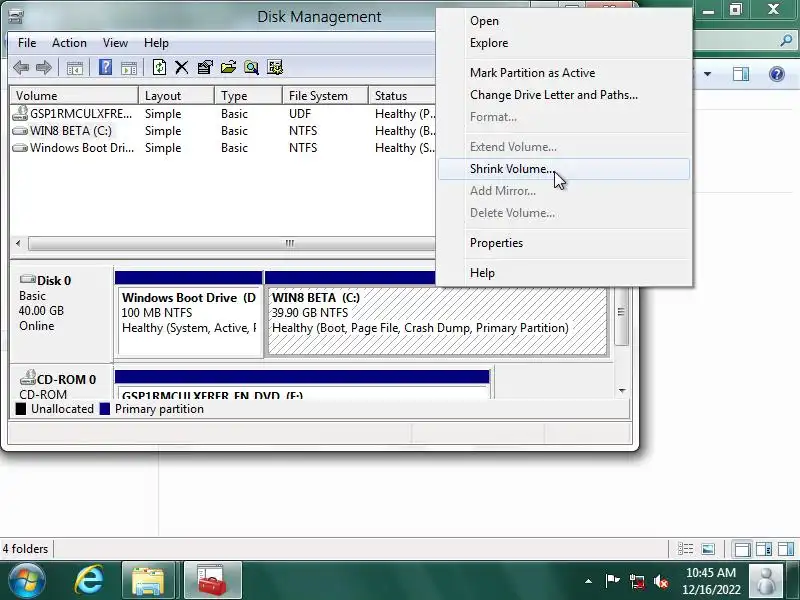Click the search magnifier in the Explorer window
Screen dimensions: 800x600
point(786,41)
